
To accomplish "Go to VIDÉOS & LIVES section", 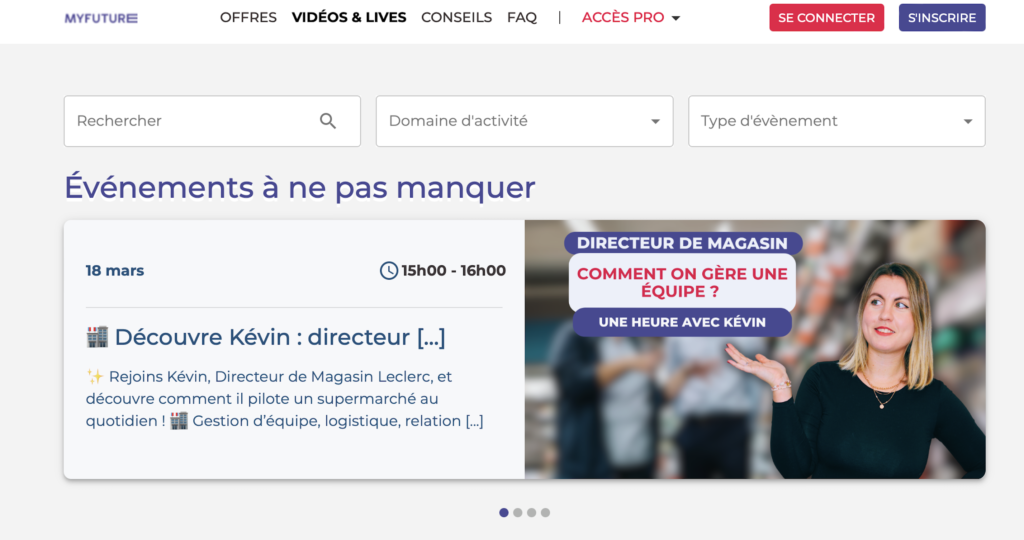I will click(x=349, y=18).
